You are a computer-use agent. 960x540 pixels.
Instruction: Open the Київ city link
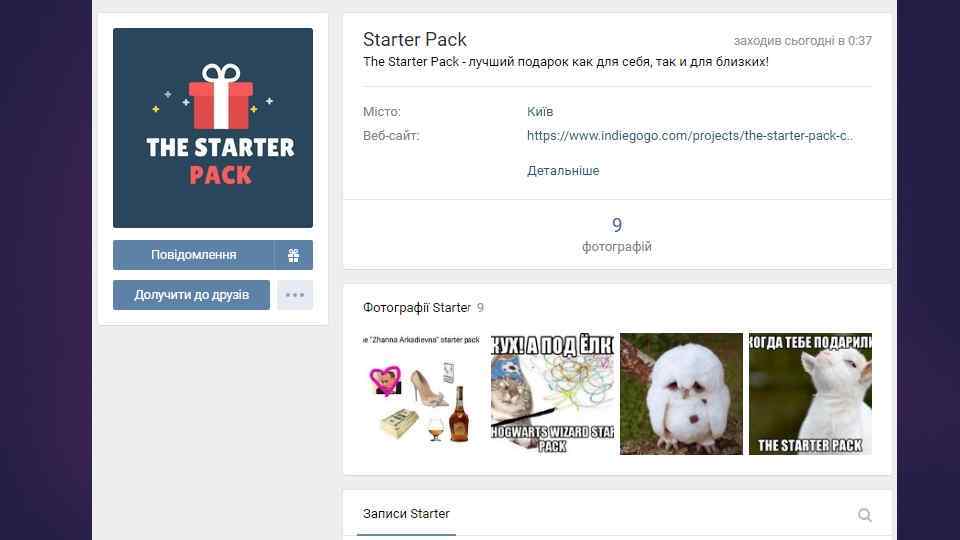coord(540,112)
